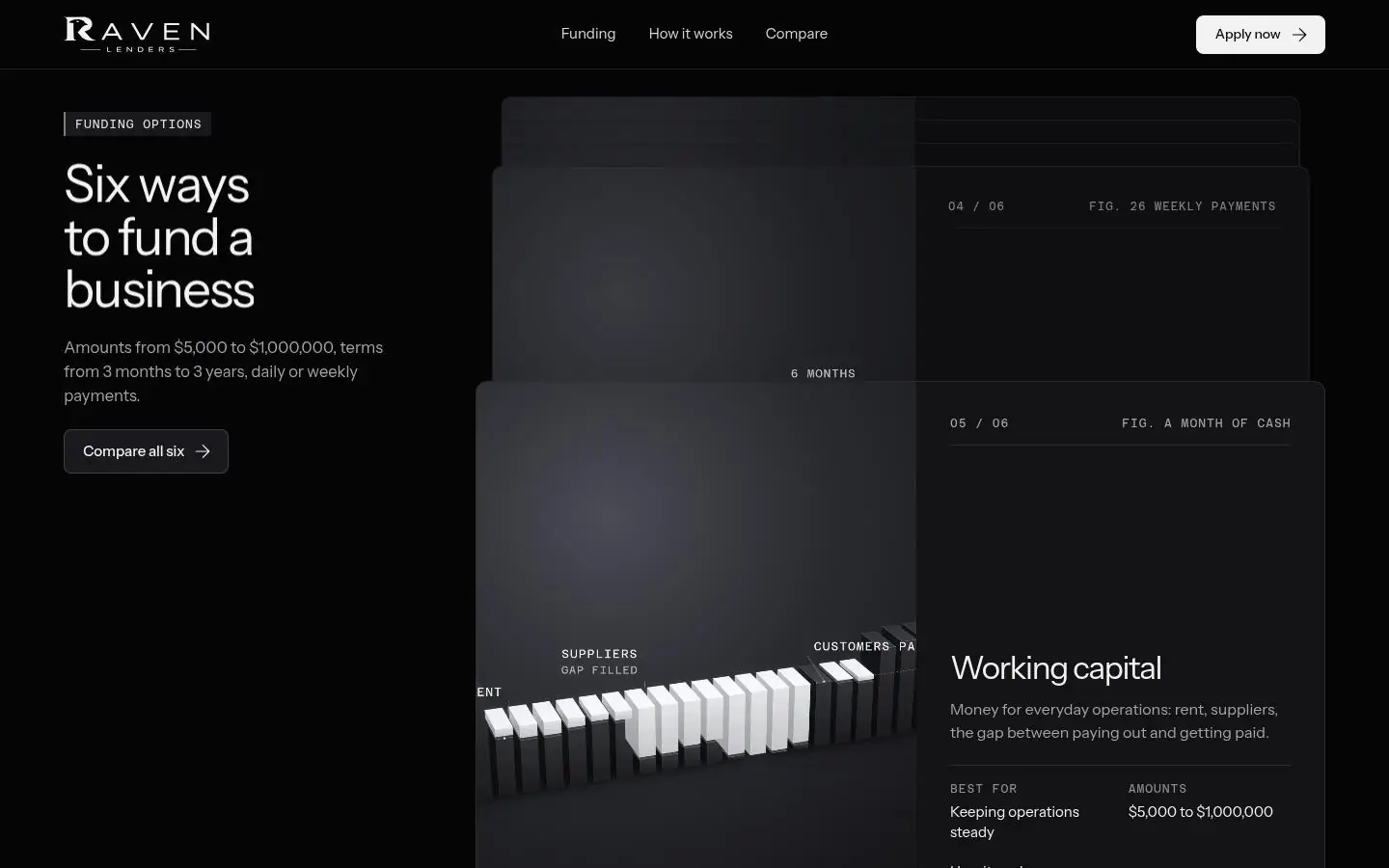The width and height of the screenshot is (1389, 868).
Task: Open the Funding nav link
Action: [x=588, y=34]
